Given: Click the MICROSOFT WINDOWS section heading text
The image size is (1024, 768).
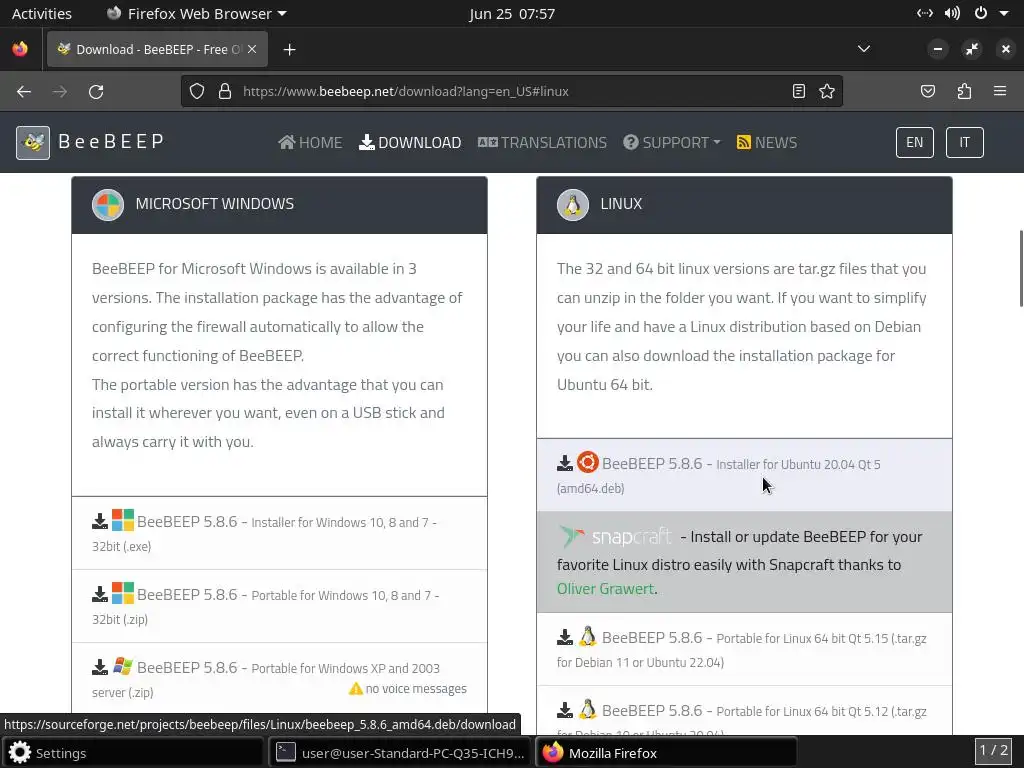Looking at the screenshot, I should pos(215,204).
